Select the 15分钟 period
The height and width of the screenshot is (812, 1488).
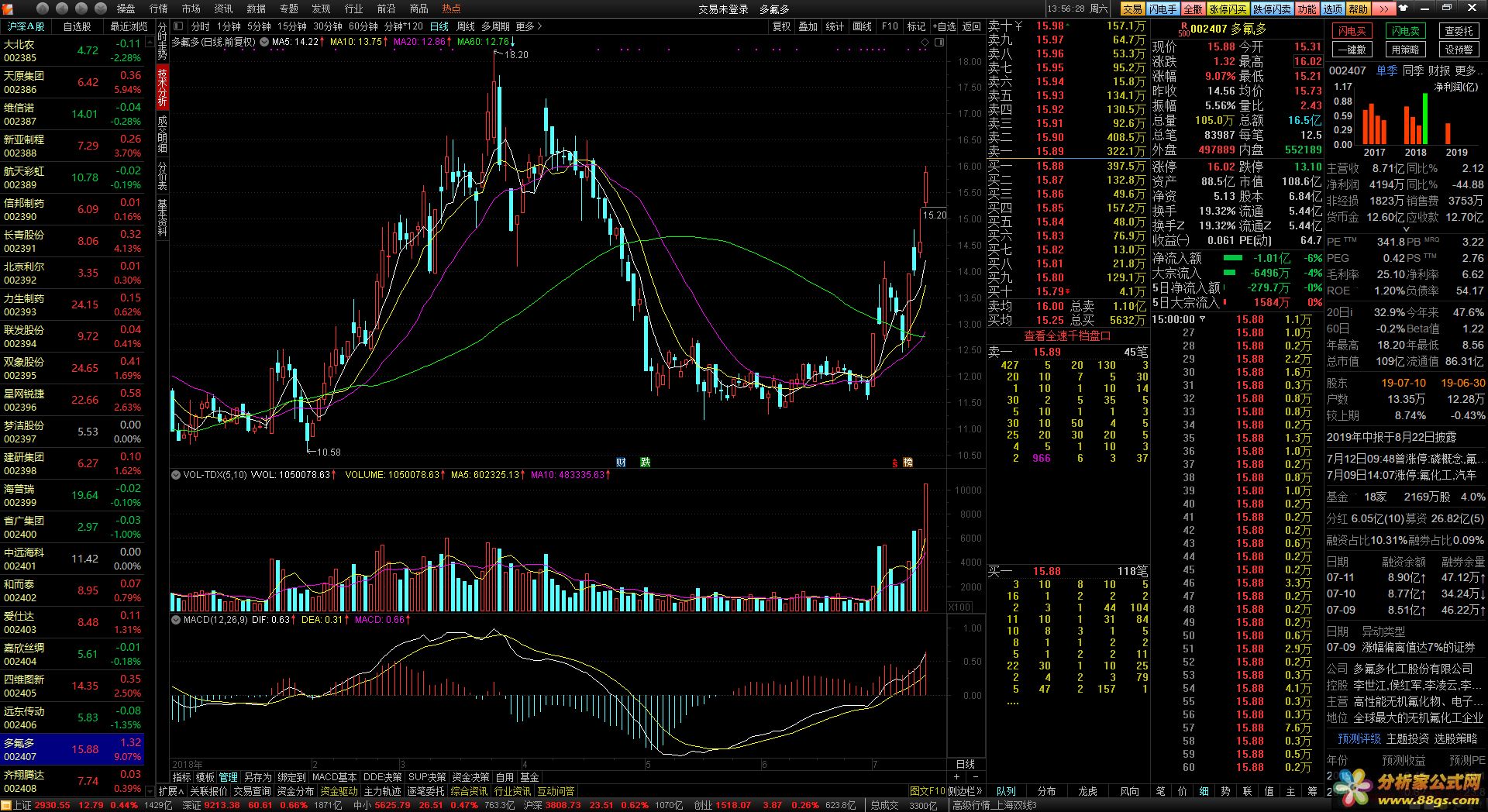292,26
